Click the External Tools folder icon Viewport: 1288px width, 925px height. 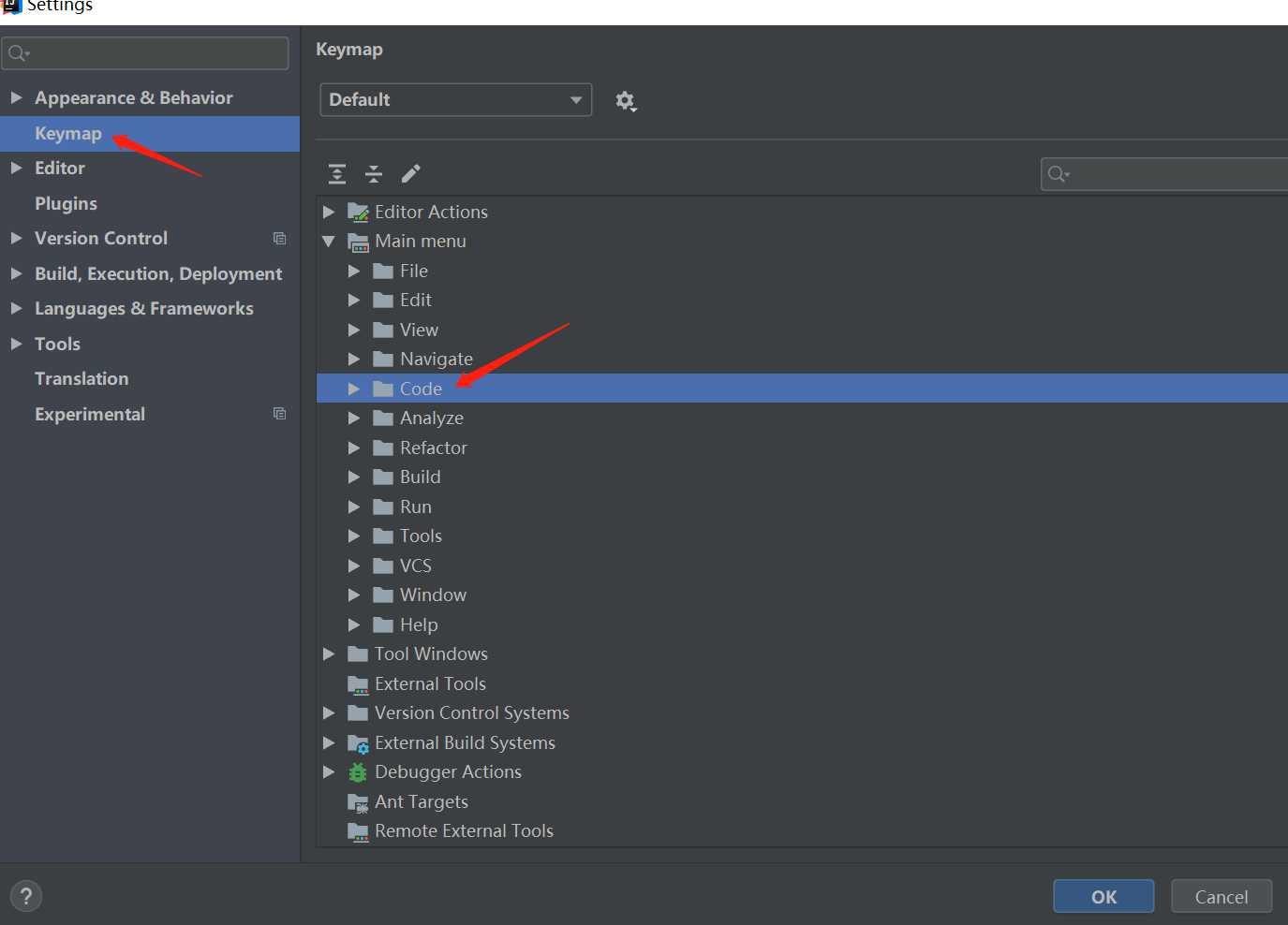pyautogui.click(x=358, y=684)
